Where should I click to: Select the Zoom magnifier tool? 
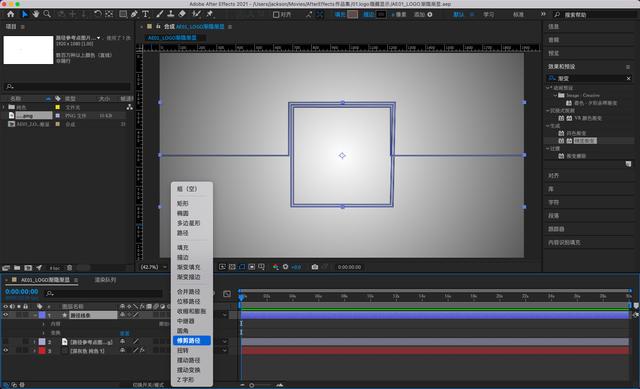coord(47,14)
